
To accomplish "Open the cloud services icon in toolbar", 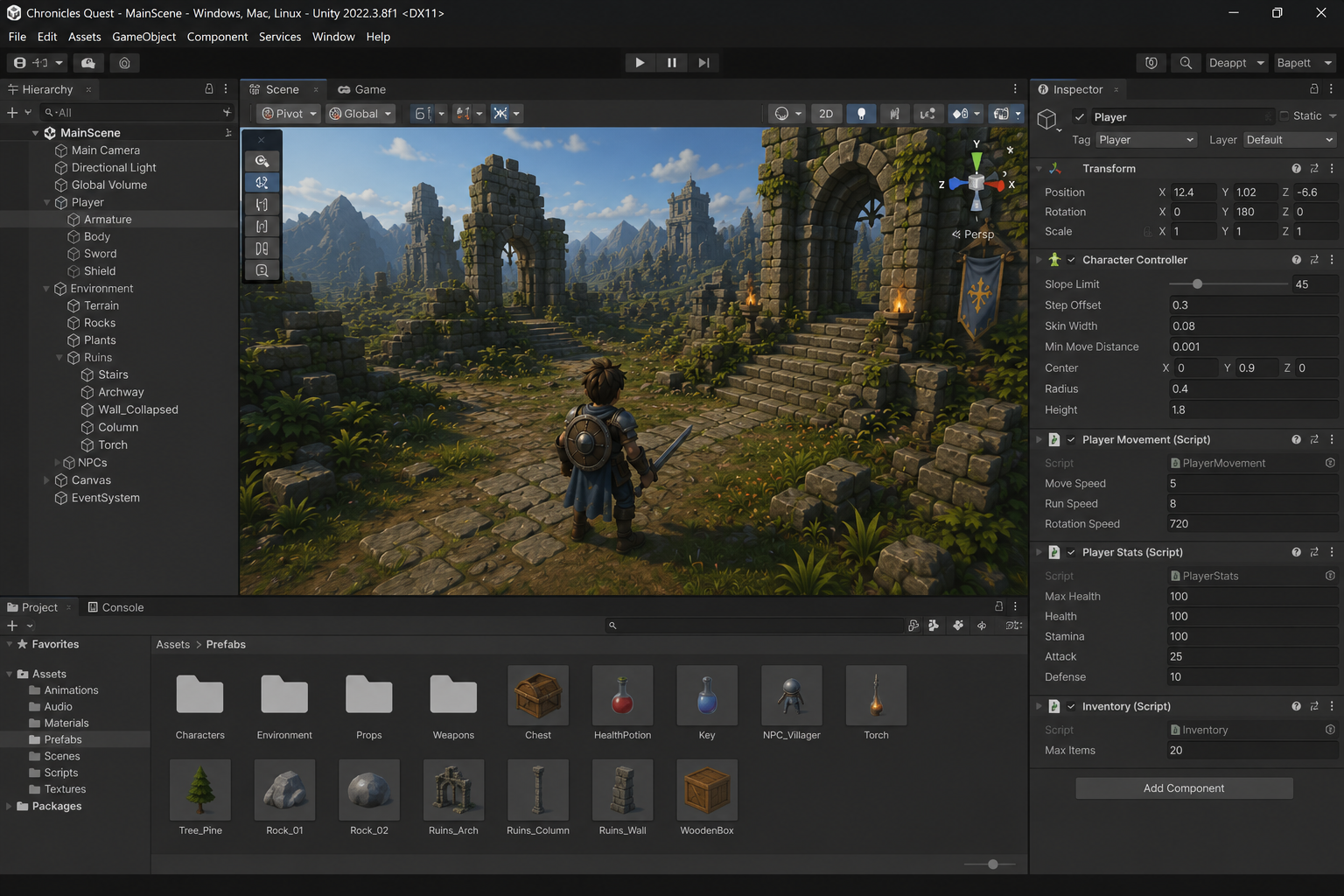I will tap(88, 63).
